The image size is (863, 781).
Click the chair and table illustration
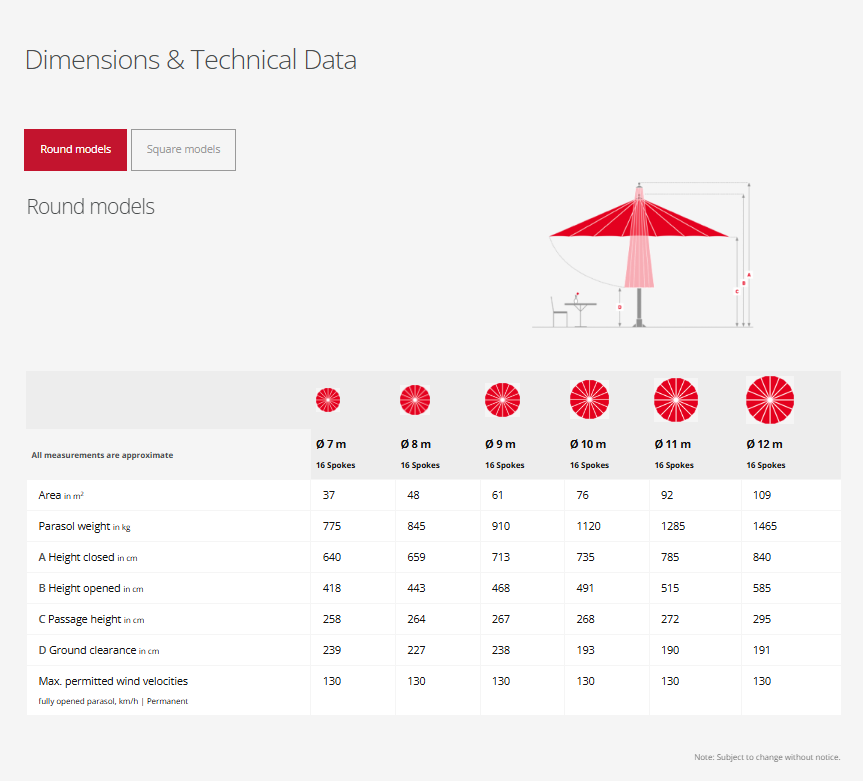click(573, 309)
